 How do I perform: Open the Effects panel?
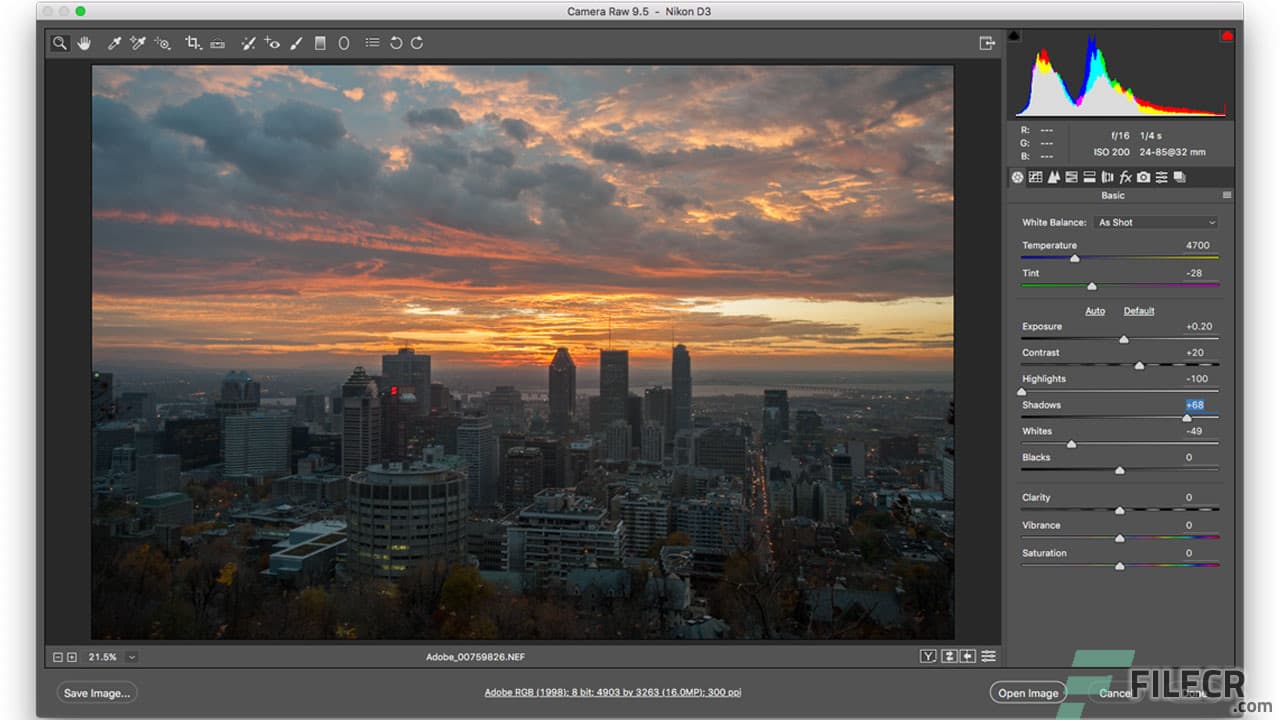click(1126, 177)
